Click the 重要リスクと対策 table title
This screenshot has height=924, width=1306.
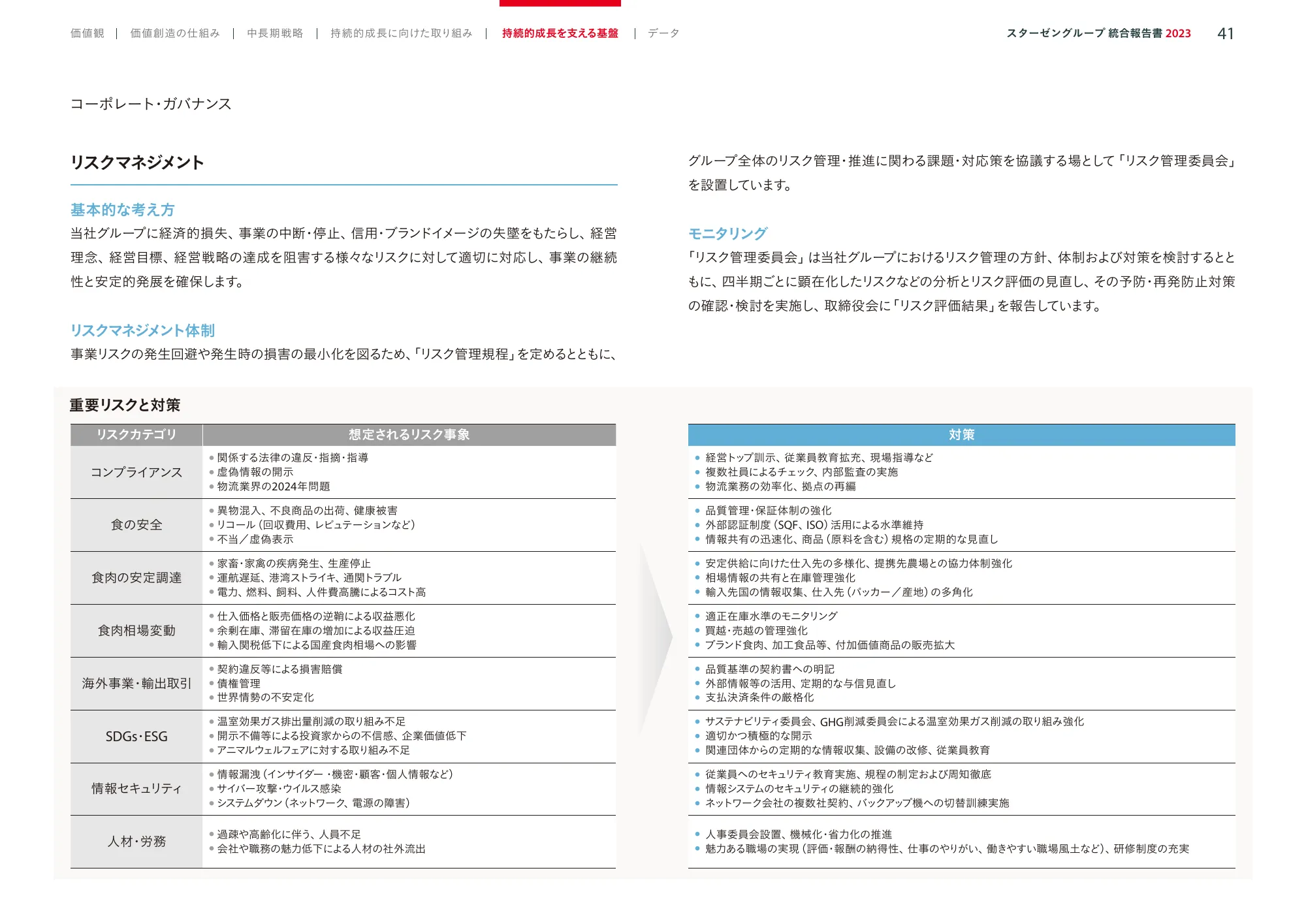125,405
